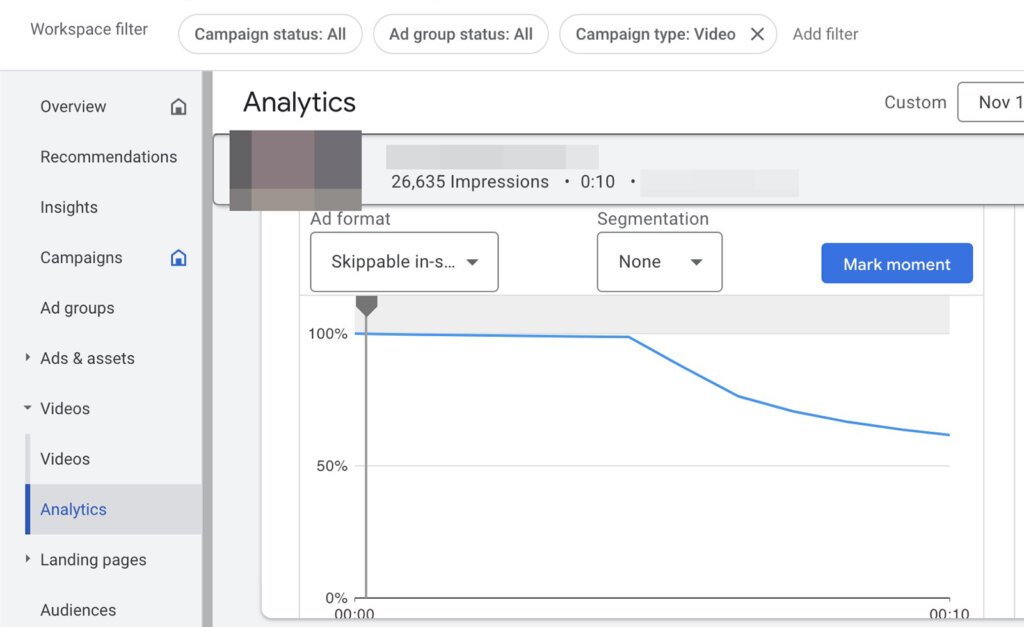Click the home icon beside Campaigns
Viewport: 1024px width, 627px height.
pyautogui.click(x=178, y=257)
